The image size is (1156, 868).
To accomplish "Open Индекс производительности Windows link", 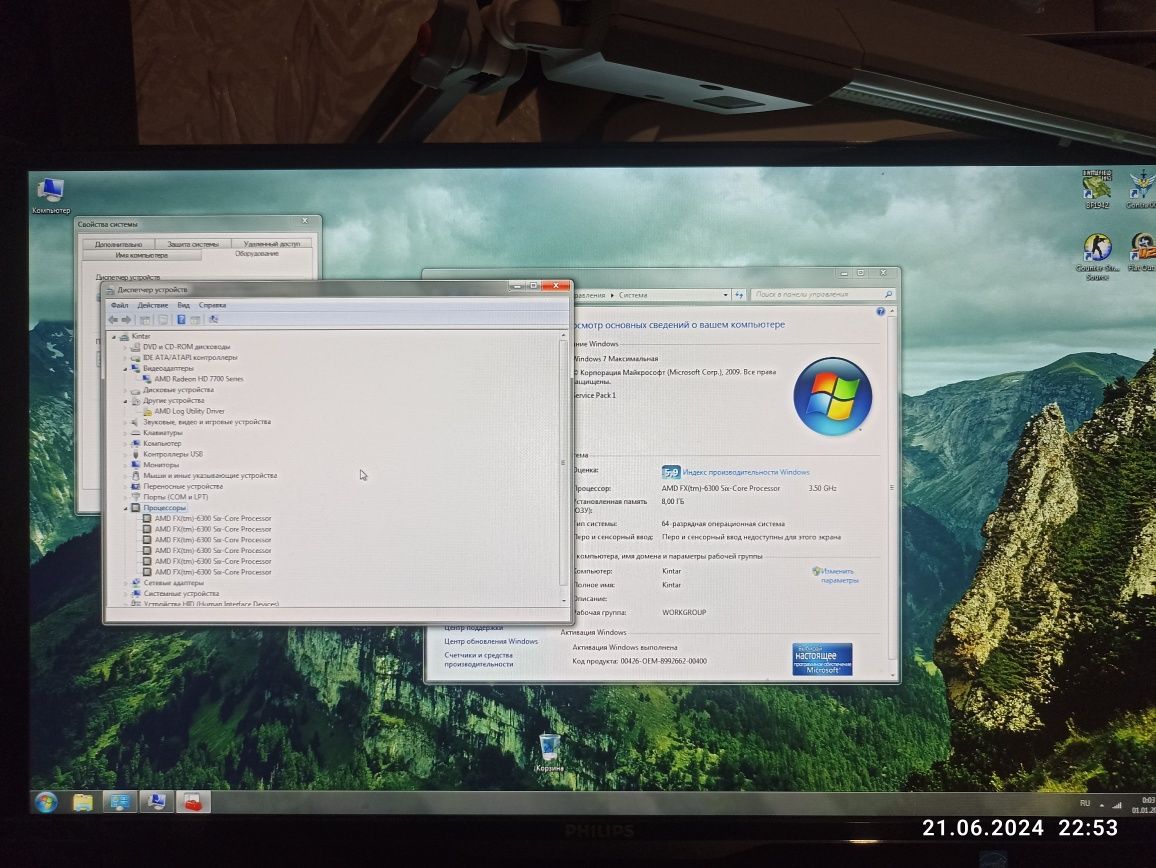I will pyautogui.click(x=746, y=472).
